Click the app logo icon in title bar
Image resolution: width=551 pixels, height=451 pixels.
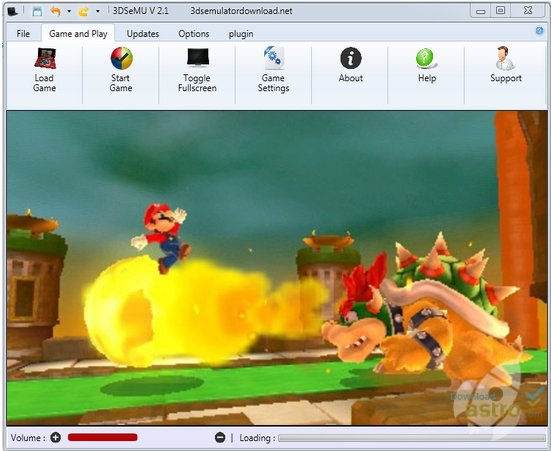(13, 12)
